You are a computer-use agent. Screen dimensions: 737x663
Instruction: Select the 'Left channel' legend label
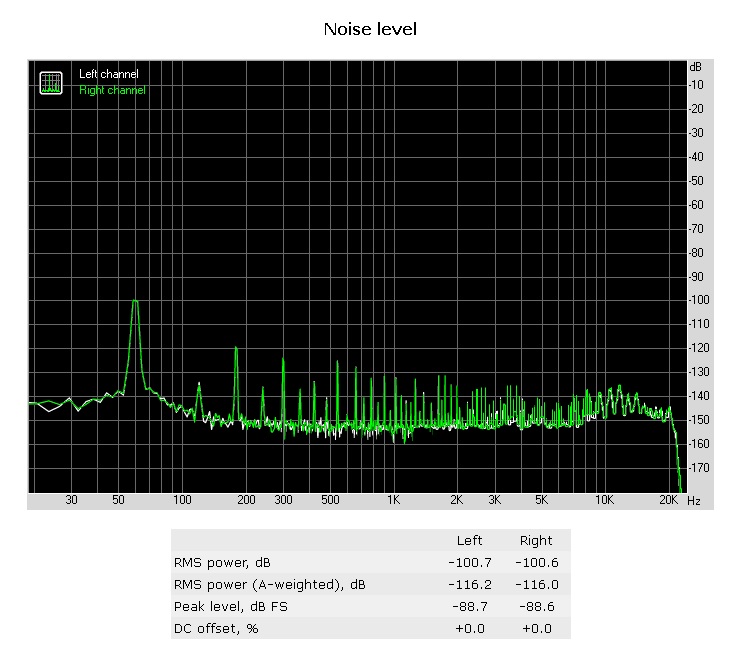pos(109,74)
